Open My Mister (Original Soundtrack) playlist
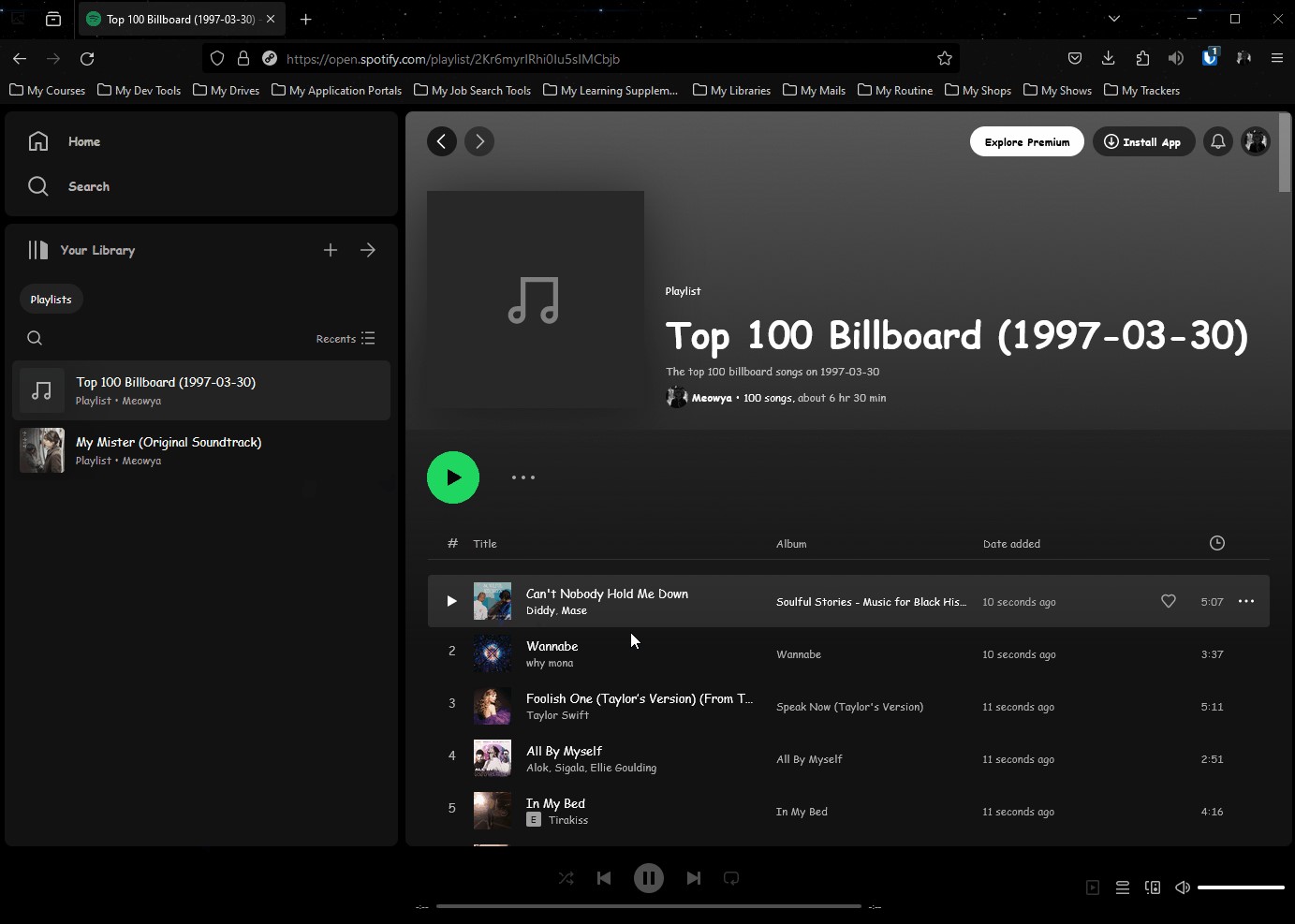The image size is (1295, 924). tap(201, 450)
